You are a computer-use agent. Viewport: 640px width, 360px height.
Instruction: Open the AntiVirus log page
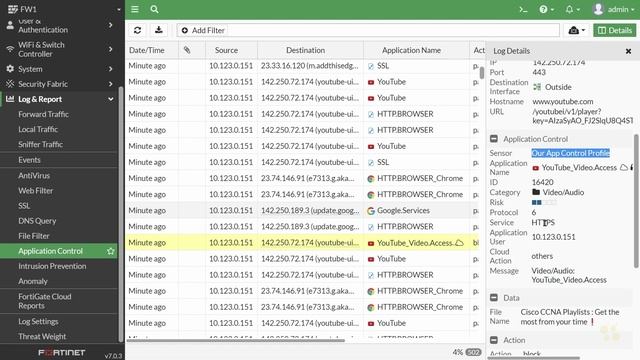coord(34,176)
